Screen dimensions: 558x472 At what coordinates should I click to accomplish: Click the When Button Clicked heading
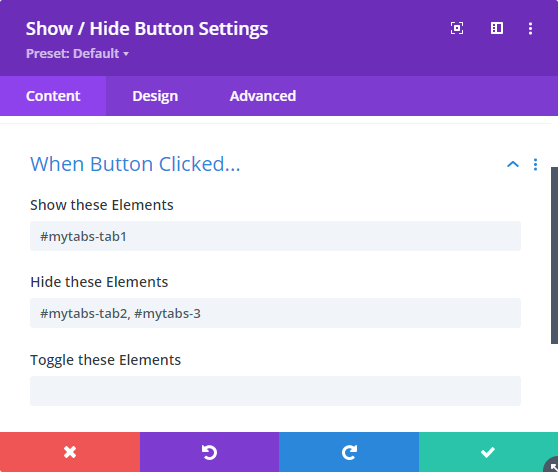pos(135,164)
